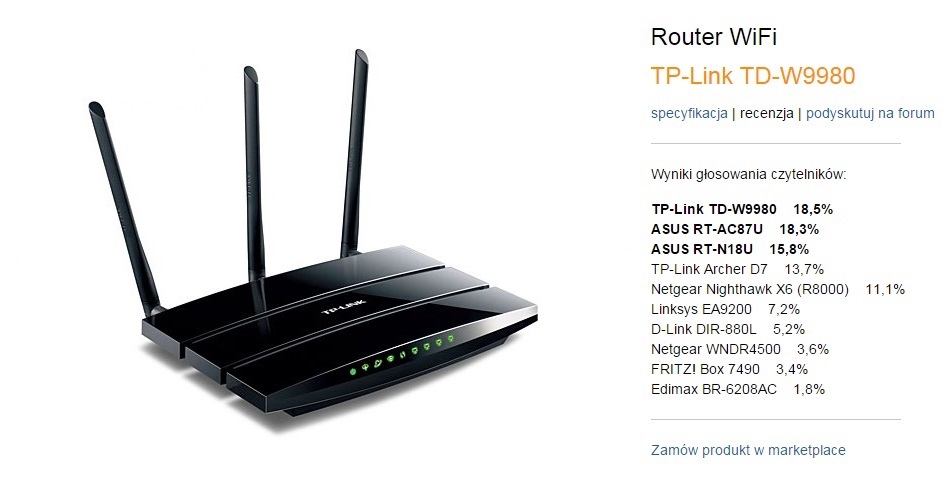The width and height of the screenshot is (951, 482).
Task: Select Netgear Nighthawk X6 (R8000) entry
Action: (x=778, y=289)
